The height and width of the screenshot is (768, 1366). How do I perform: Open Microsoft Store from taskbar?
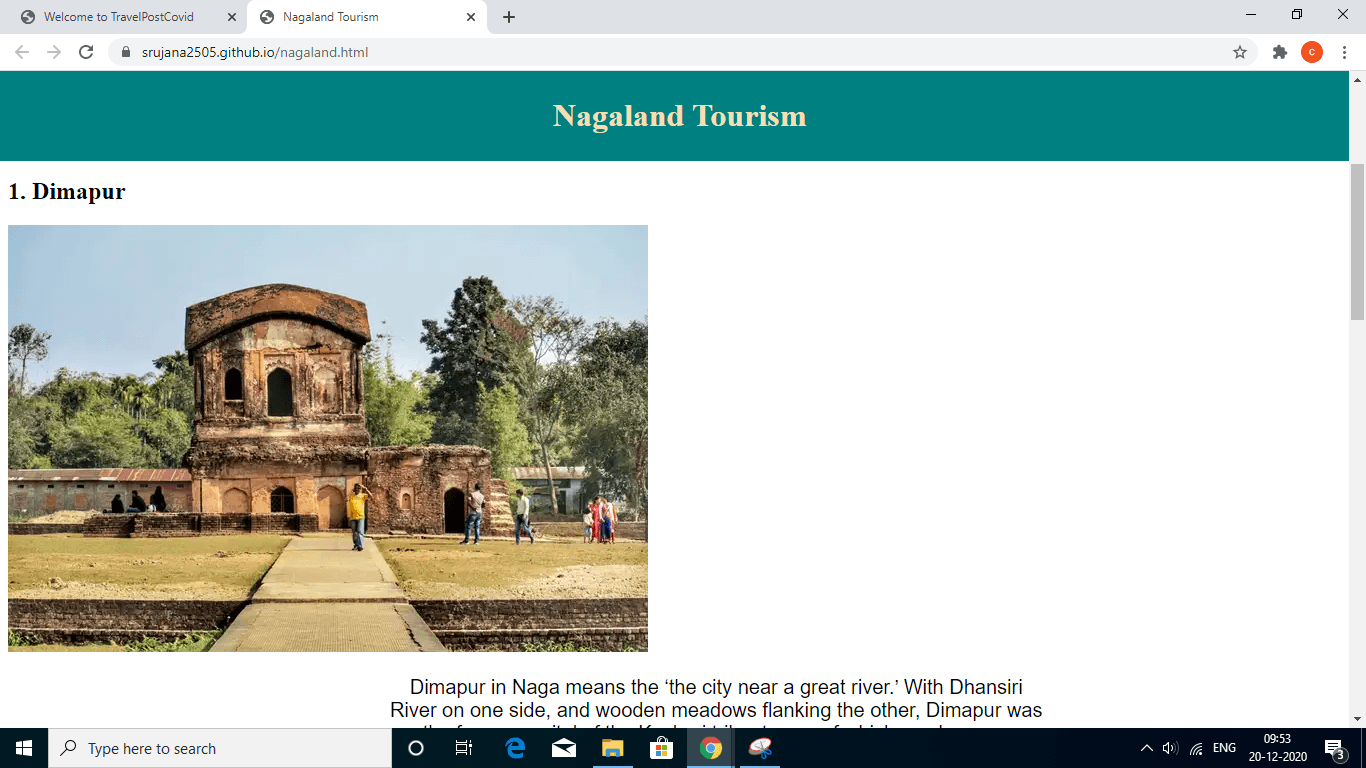(662, 748)
